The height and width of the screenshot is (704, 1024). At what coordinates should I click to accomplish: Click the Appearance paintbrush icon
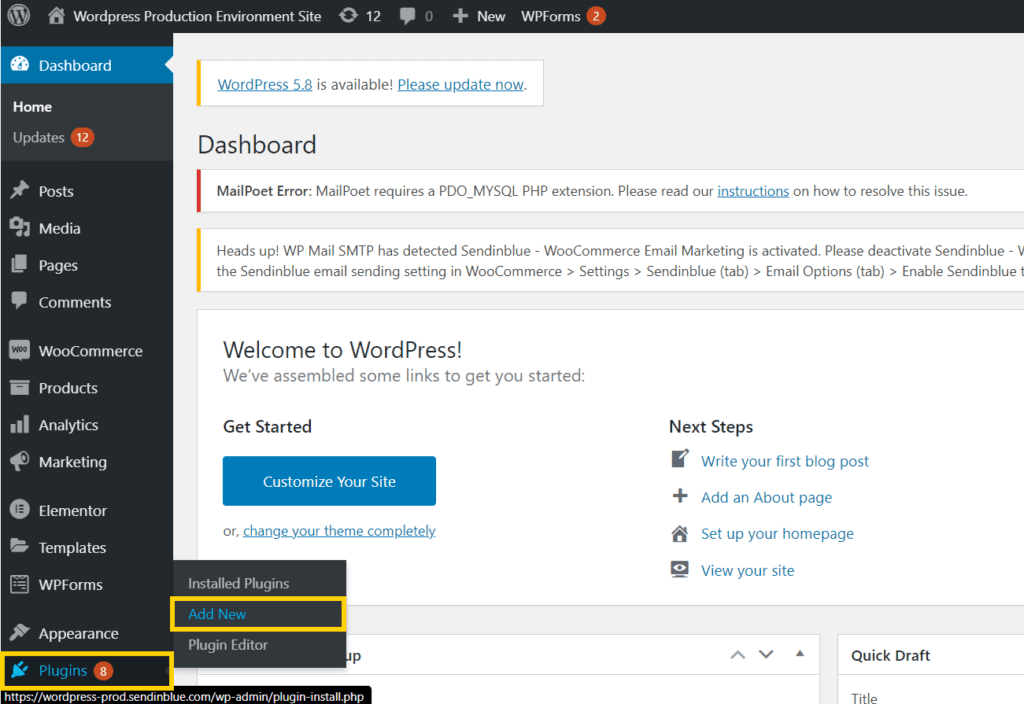click(x=20, y=632)
